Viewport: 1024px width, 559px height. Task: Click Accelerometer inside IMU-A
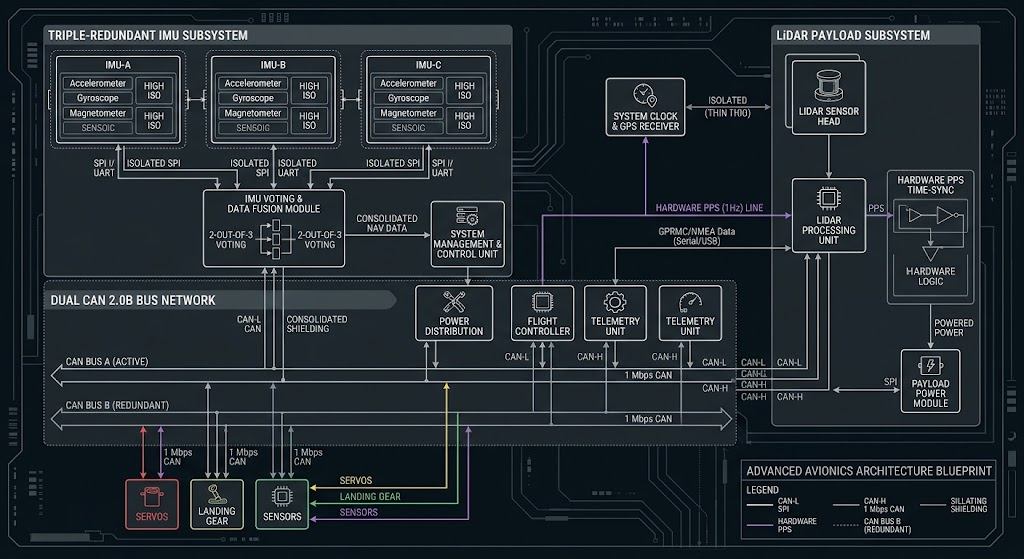coord(97,84)
